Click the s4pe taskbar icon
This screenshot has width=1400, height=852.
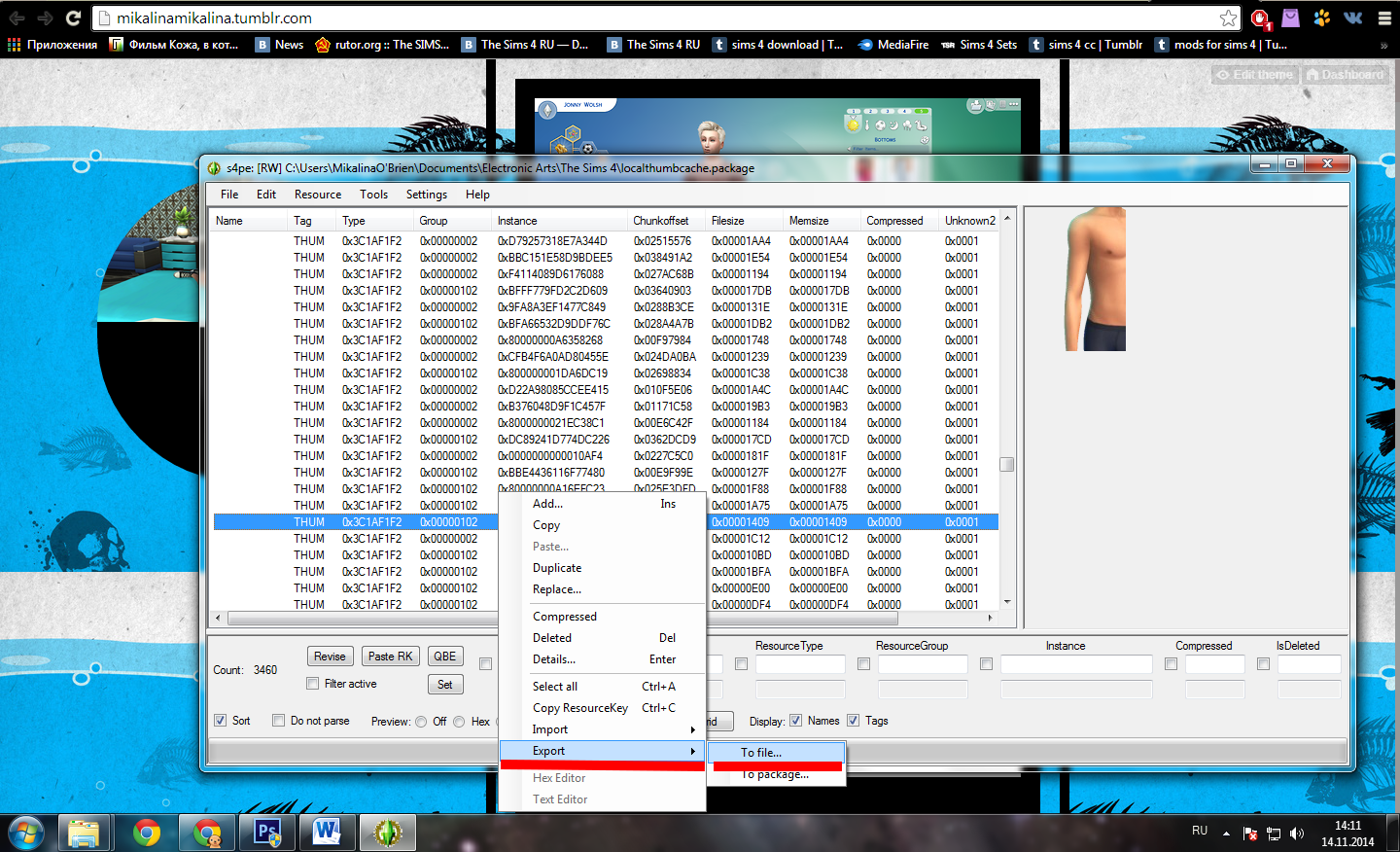388,833
